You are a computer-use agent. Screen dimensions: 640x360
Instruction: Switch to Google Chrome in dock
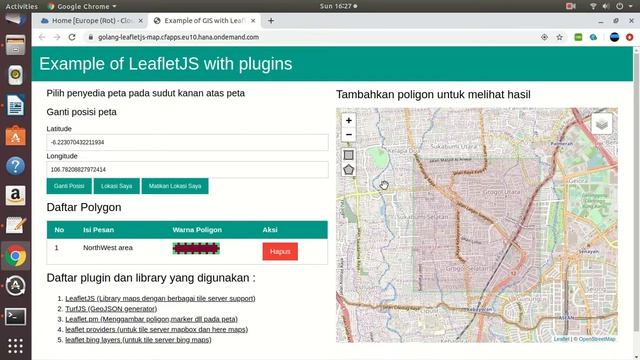coord(16,256)
